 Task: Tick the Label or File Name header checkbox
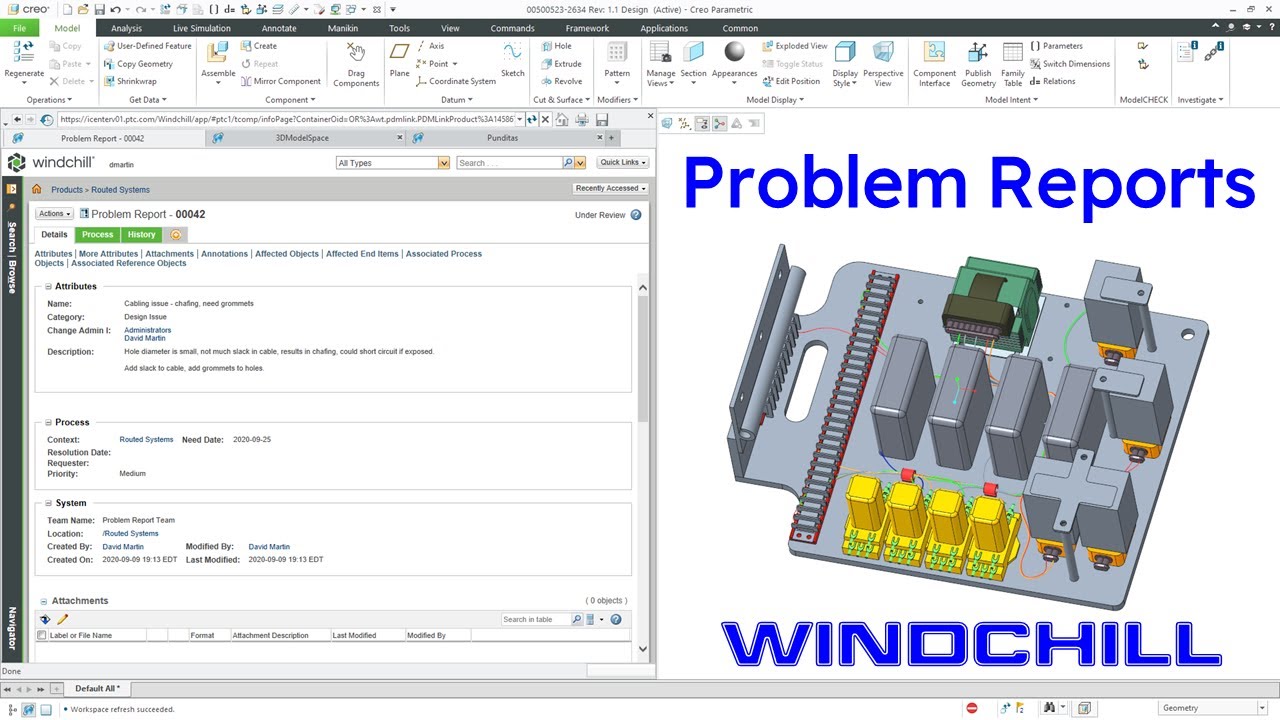pos(41,636)
